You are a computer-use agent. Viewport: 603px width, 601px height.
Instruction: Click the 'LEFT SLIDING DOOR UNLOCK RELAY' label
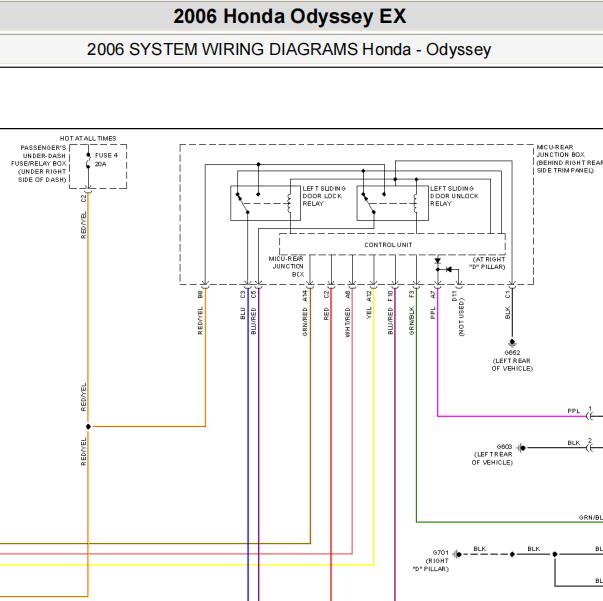pos(454,196)
